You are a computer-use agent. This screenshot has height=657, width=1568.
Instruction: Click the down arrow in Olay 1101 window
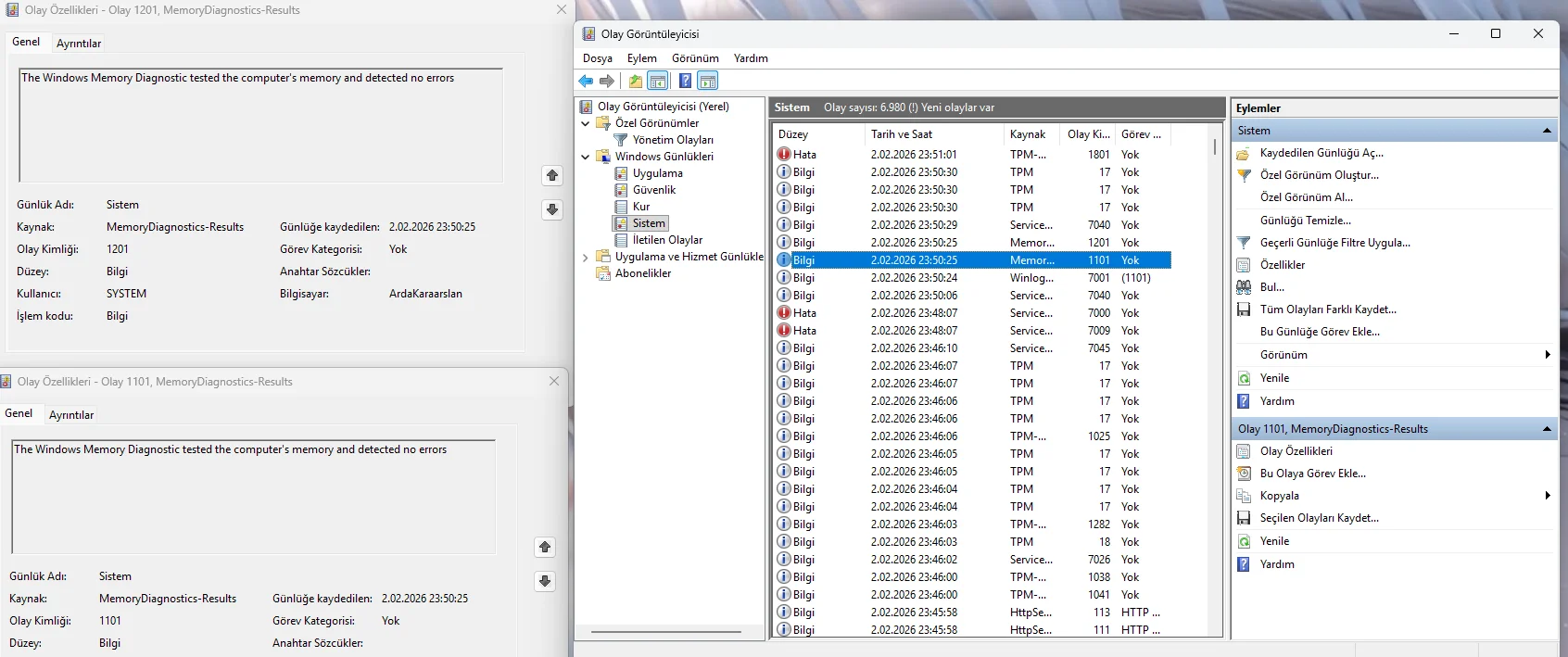coord(545,581)
